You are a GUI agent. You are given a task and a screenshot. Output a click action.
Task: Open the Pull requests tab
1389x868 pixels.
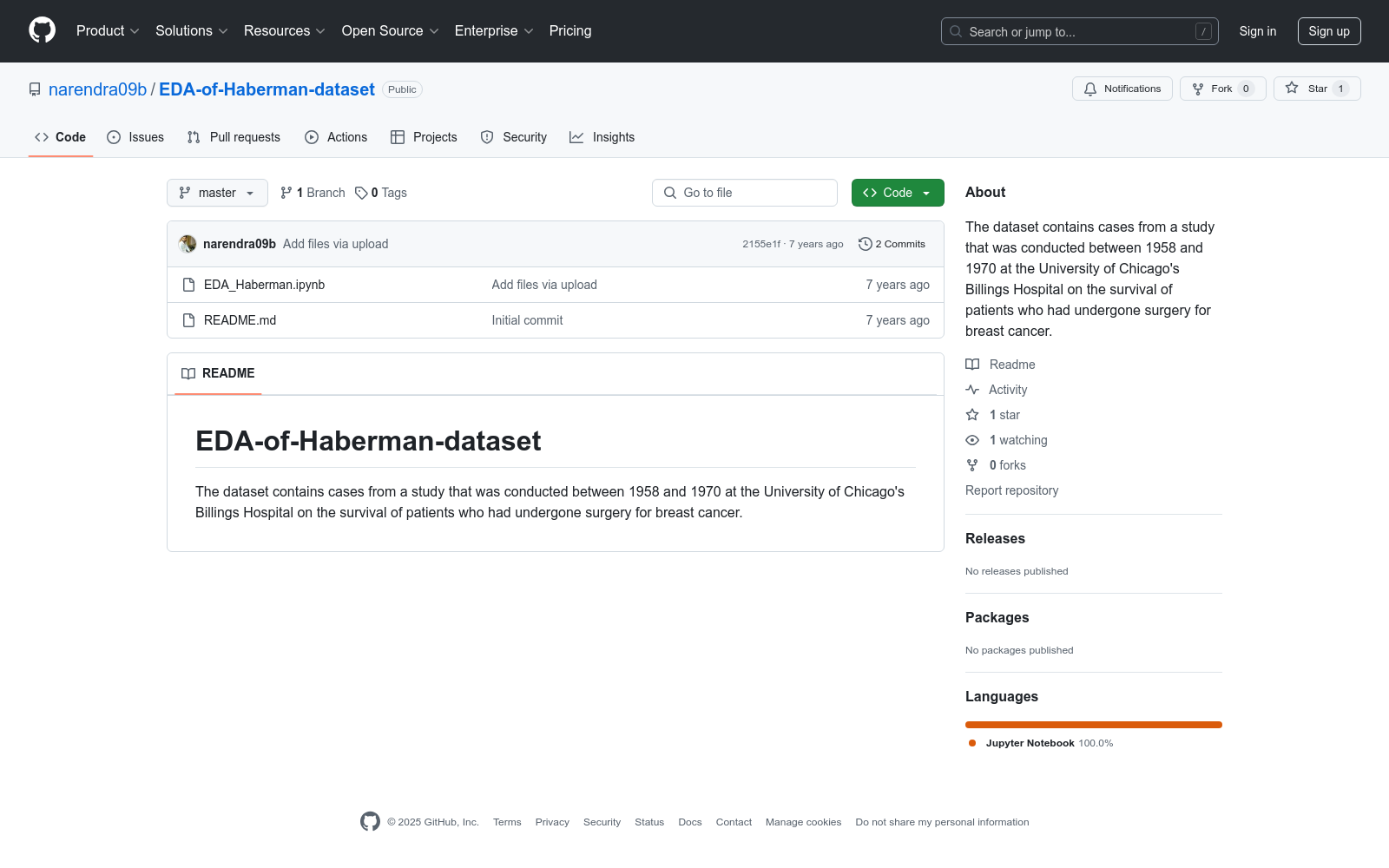[x=234, y=137]
